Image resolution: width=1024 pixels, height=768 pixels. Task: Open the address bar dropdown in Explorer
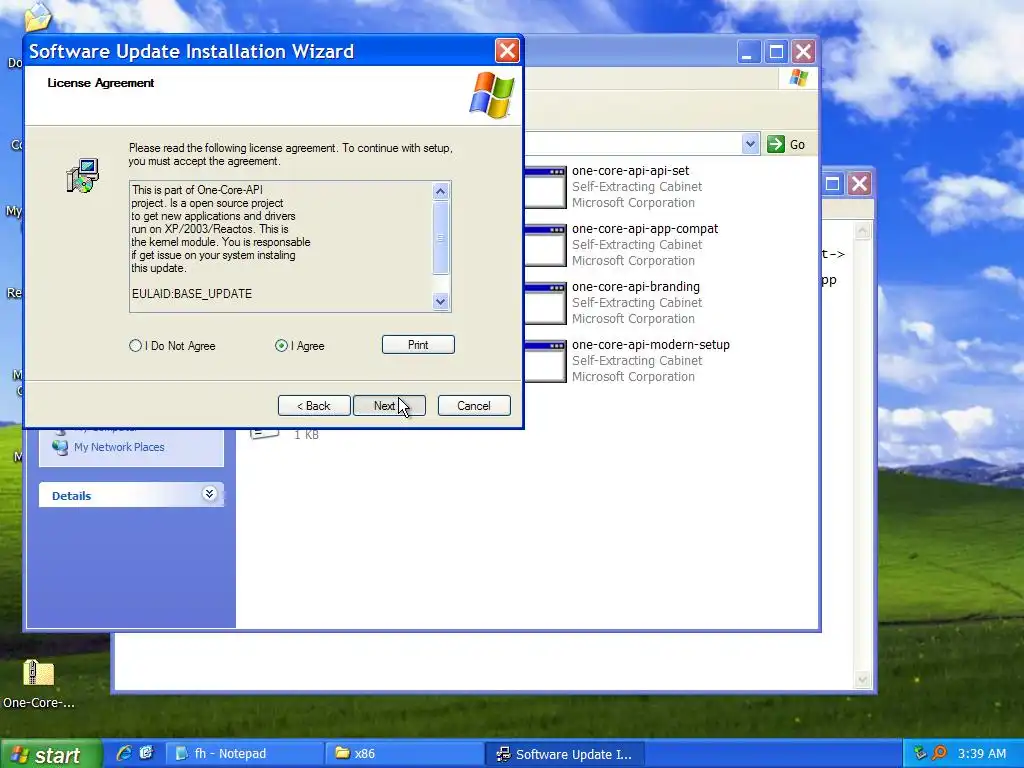pyautogui.click(x=750, y=144)
